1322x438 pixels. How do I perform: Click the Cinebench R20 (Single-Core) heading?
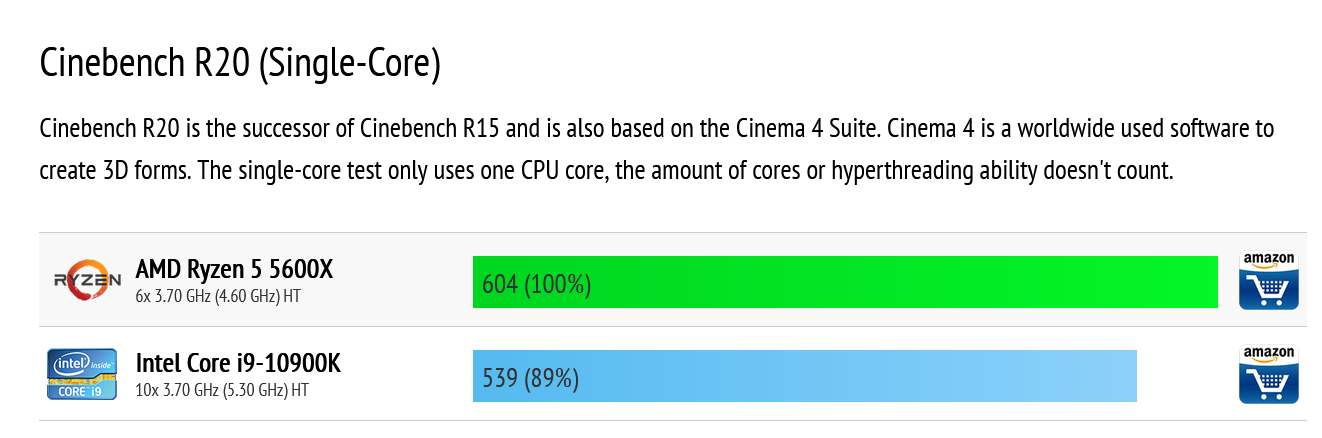pos(240,62)
